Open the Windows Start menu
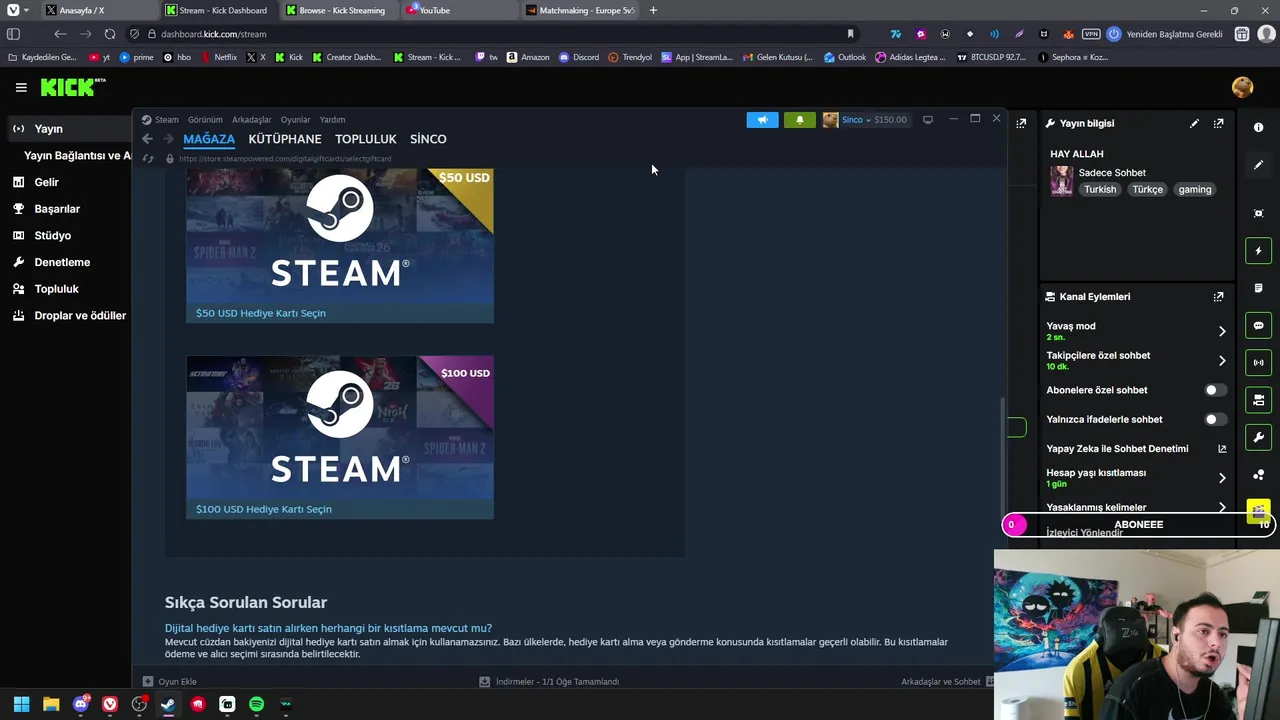The image size is (1280, 720). (x=21, y=704)
